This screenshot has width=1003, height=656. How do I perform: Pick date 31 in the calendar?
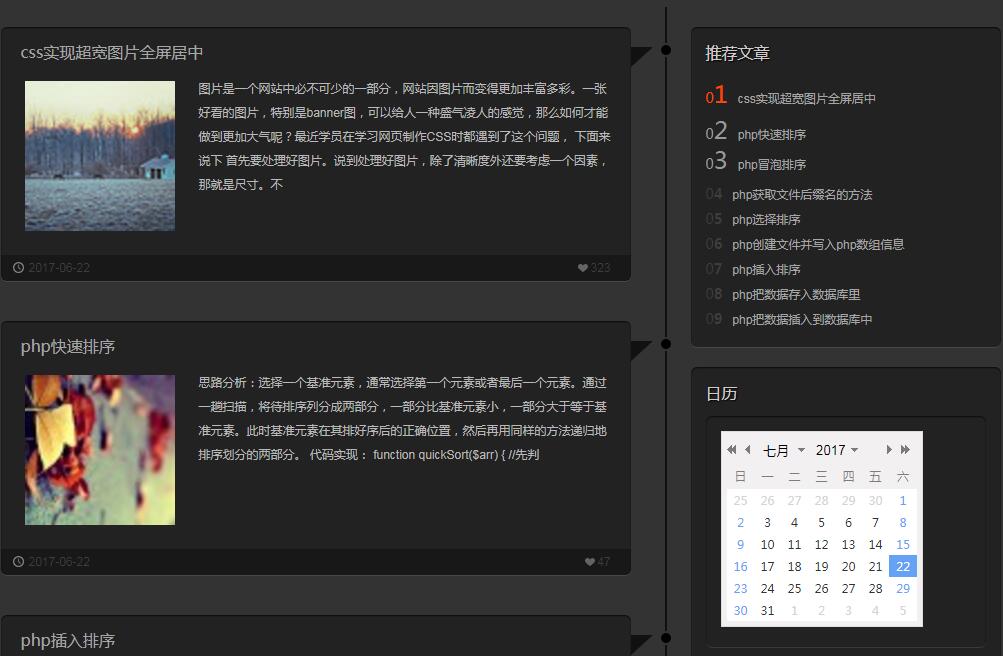pos(767,611)
